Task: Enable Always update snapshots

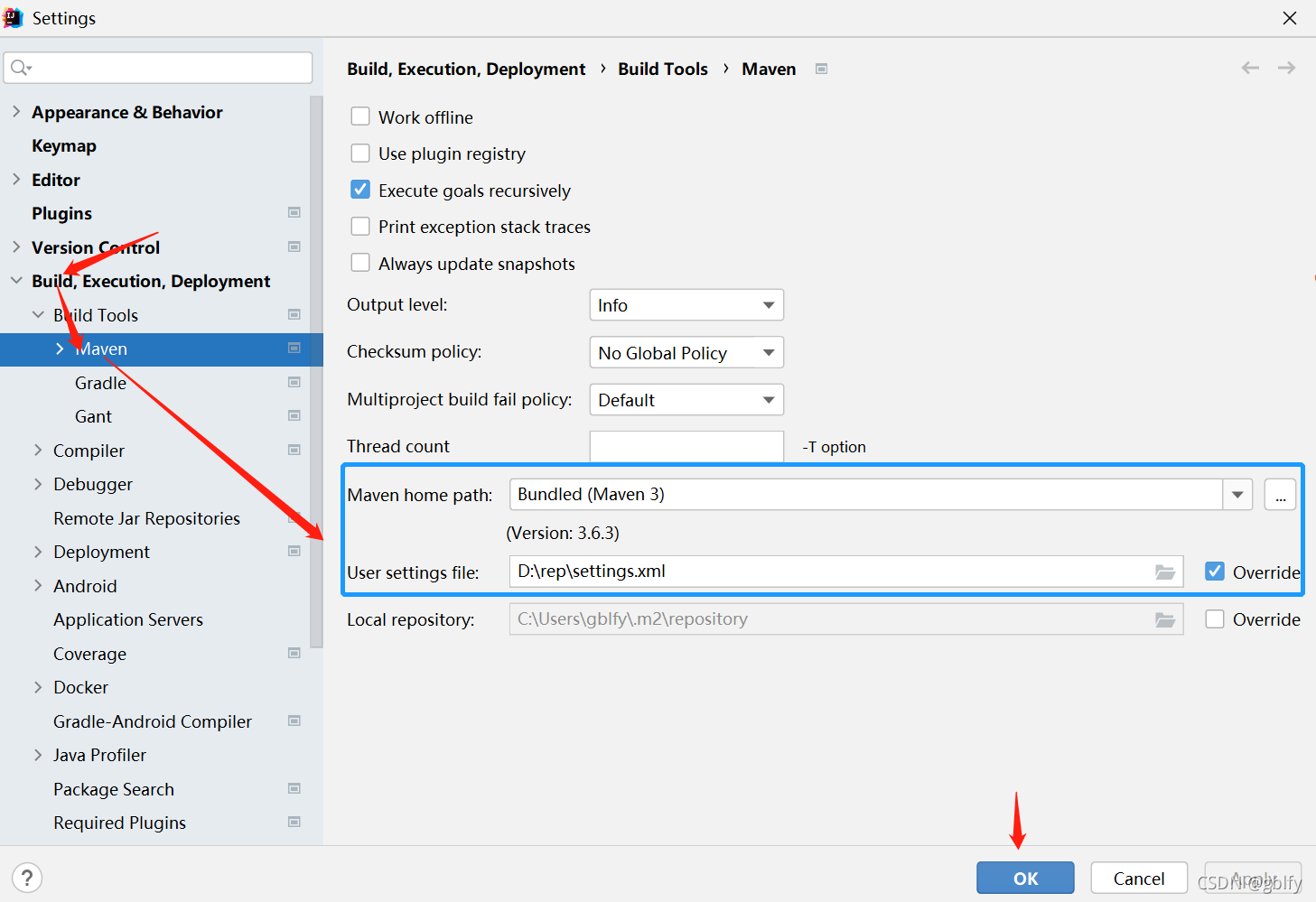Action: click(x=360, y=263)
